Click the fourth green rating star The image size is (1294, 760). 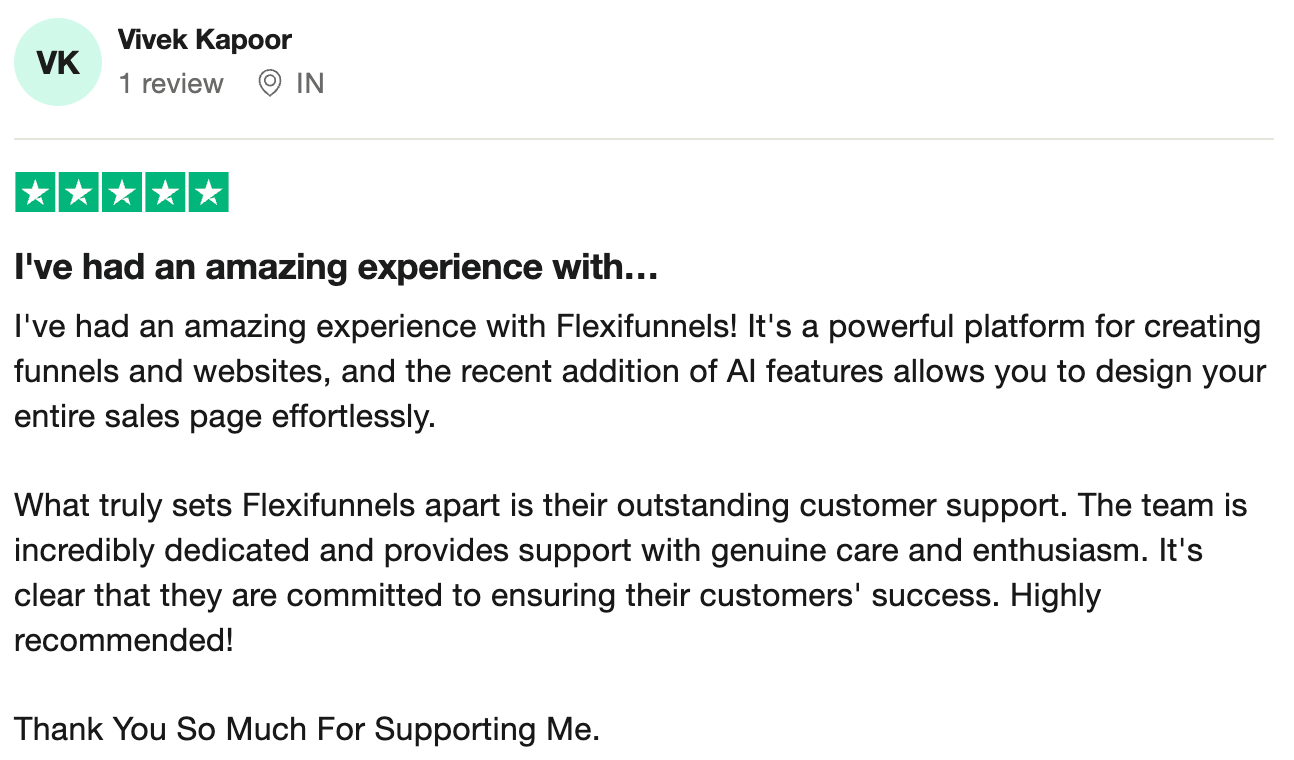[x=165, y=193]
